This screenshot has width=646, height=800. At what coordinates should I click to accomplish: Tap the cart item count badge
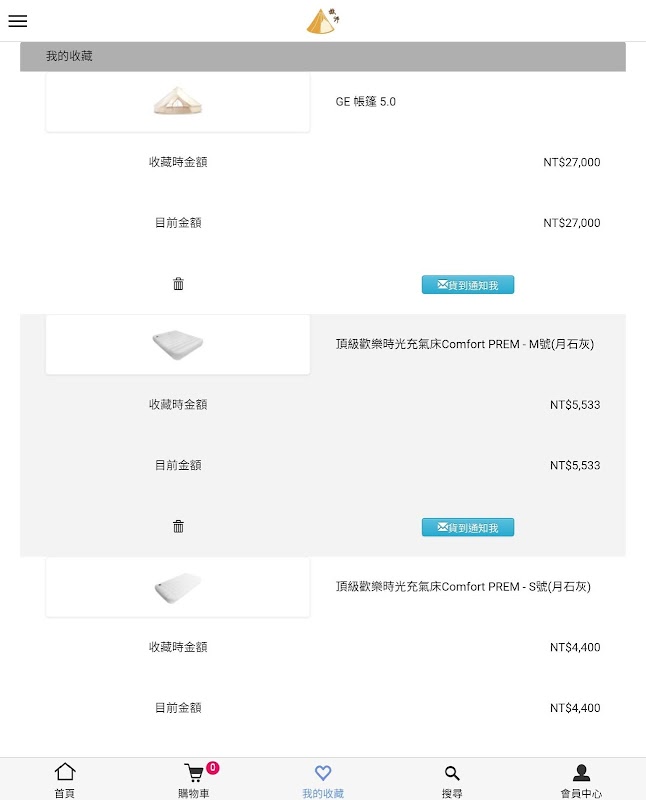pyautogui.click(x=213, y=768)
